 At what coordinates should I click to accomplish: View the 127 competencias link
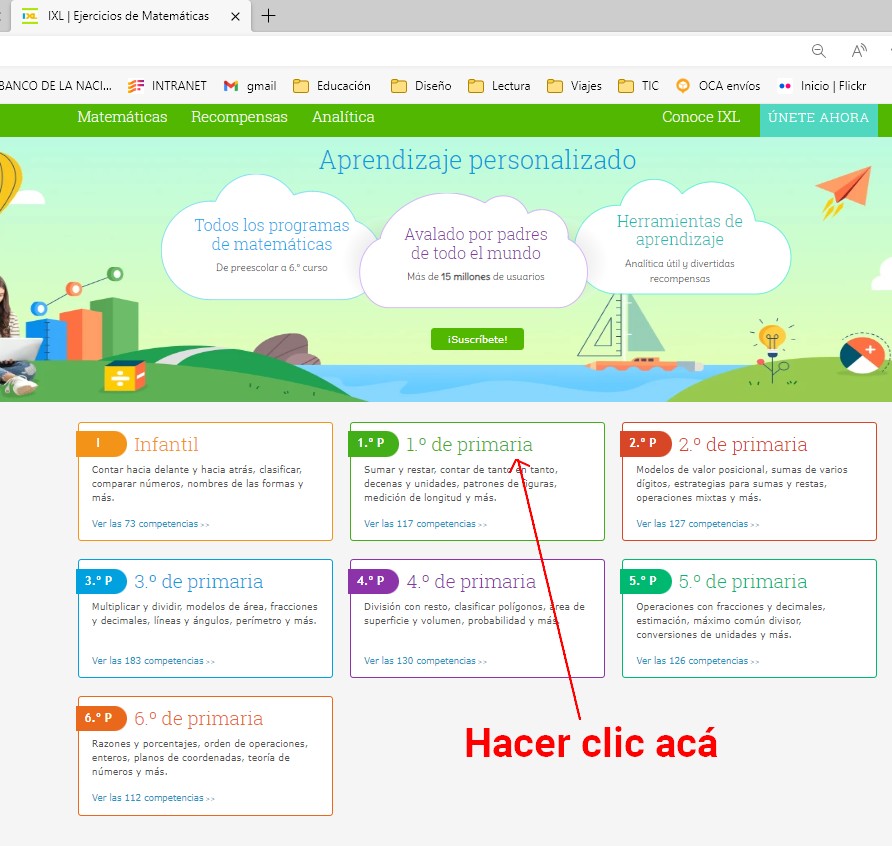coord(697,524)
